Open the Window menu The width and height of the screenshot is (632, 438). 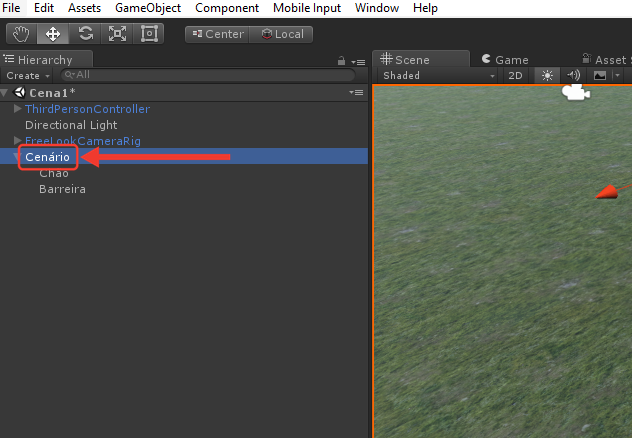tap(377, 8)
